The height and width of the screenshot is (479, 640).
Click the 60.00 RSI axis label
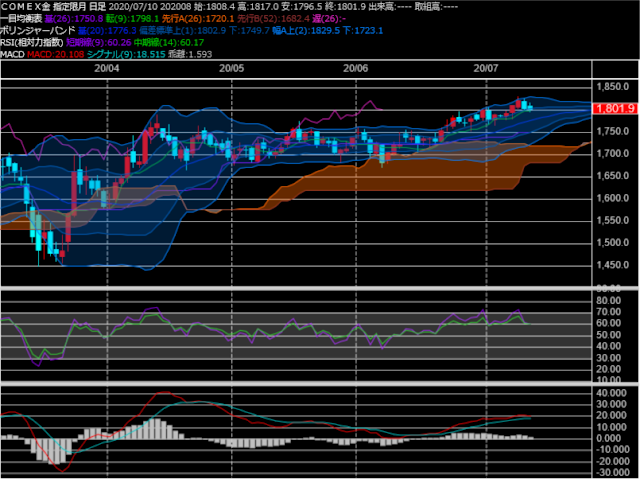609,323
